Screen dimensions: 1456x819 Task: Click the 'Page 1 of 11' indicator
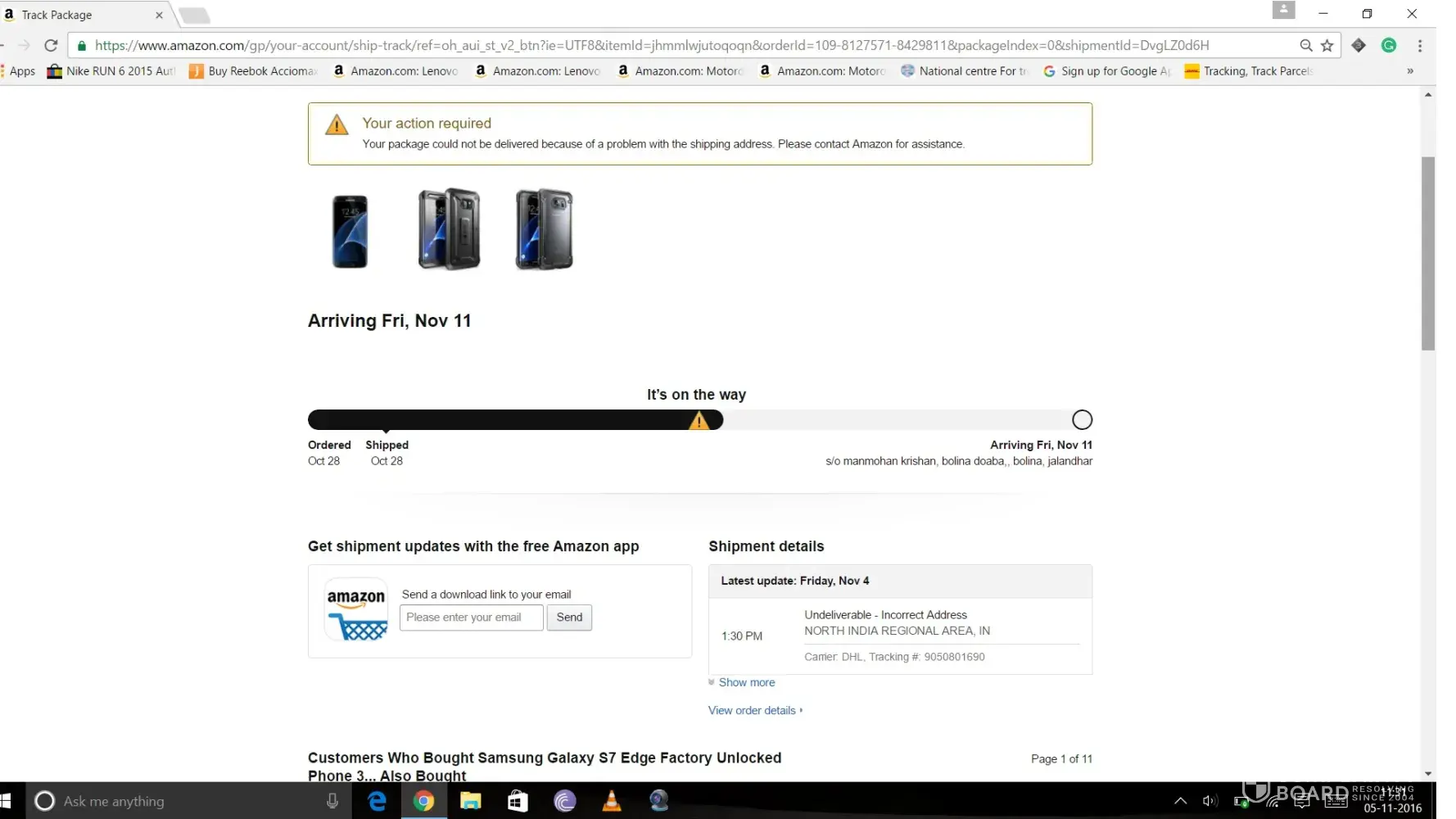1061,759
